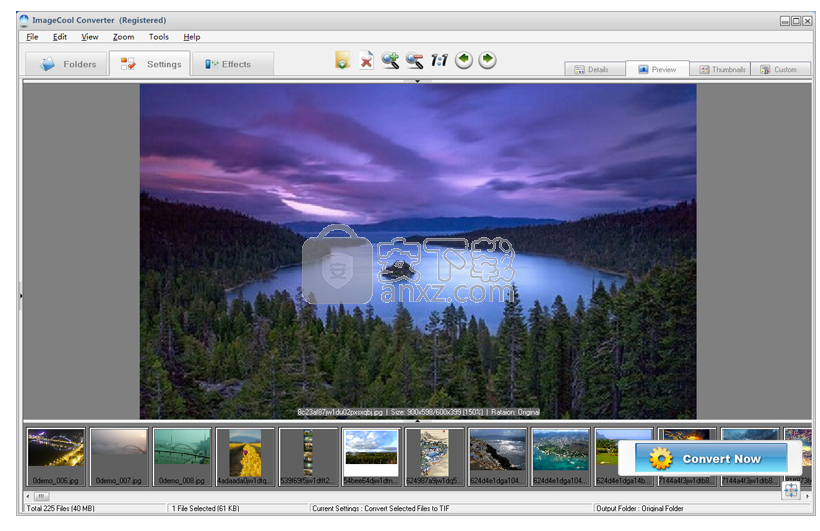The image size is (820, 531).
Task: Select the yellow flower field thumbnail 4adaada0jw1dtq
Action: pyautogui.click(x=245, y=457)
